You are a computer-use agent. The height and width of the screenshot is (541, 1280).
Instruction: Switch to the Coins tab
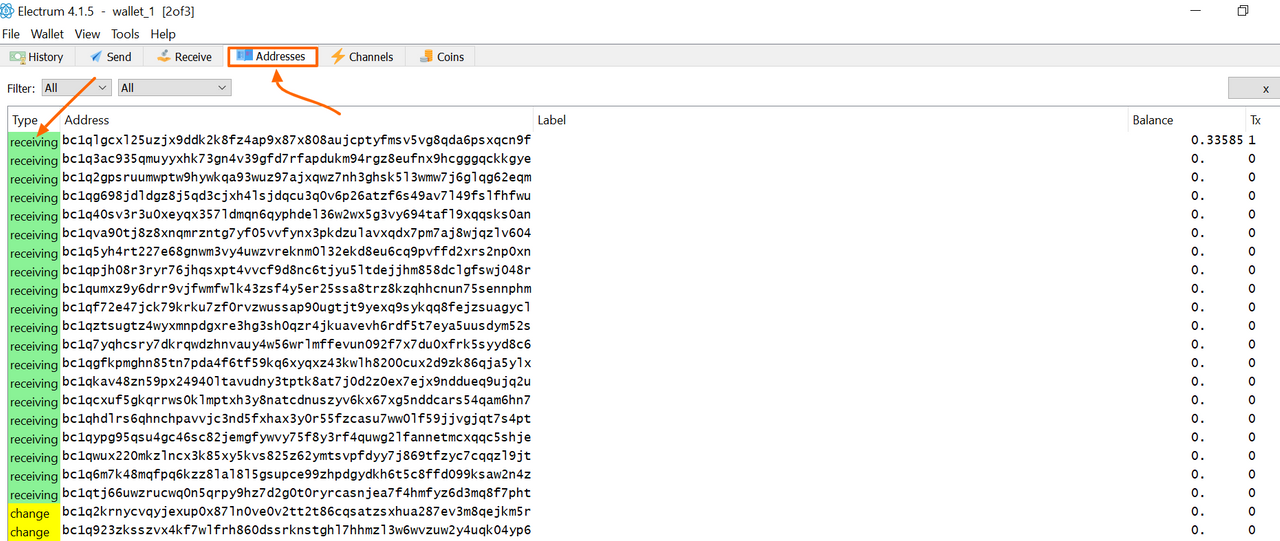coord(441,57)
